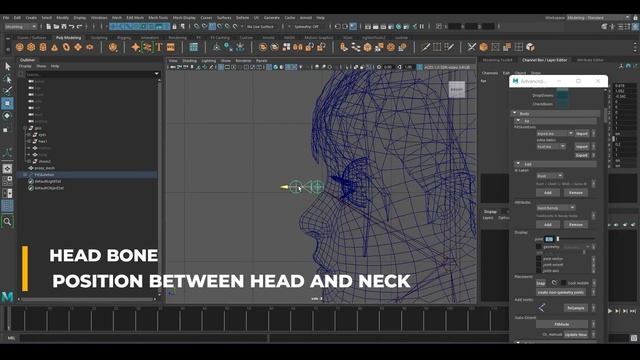
Task: Create a polygon cube from the shelf
Action: click(31, 47)
